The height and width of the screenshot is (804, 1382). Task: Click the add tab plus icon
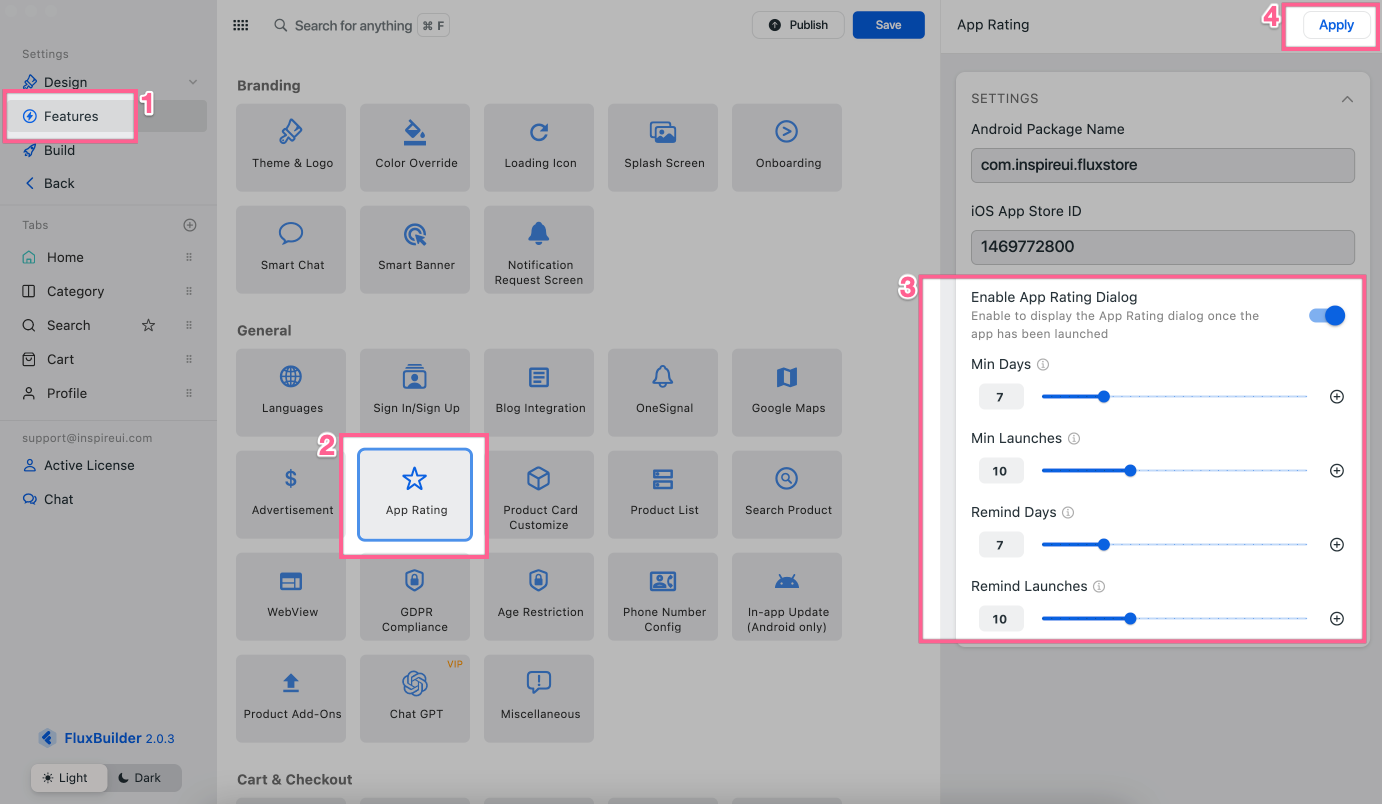(190, 225)
